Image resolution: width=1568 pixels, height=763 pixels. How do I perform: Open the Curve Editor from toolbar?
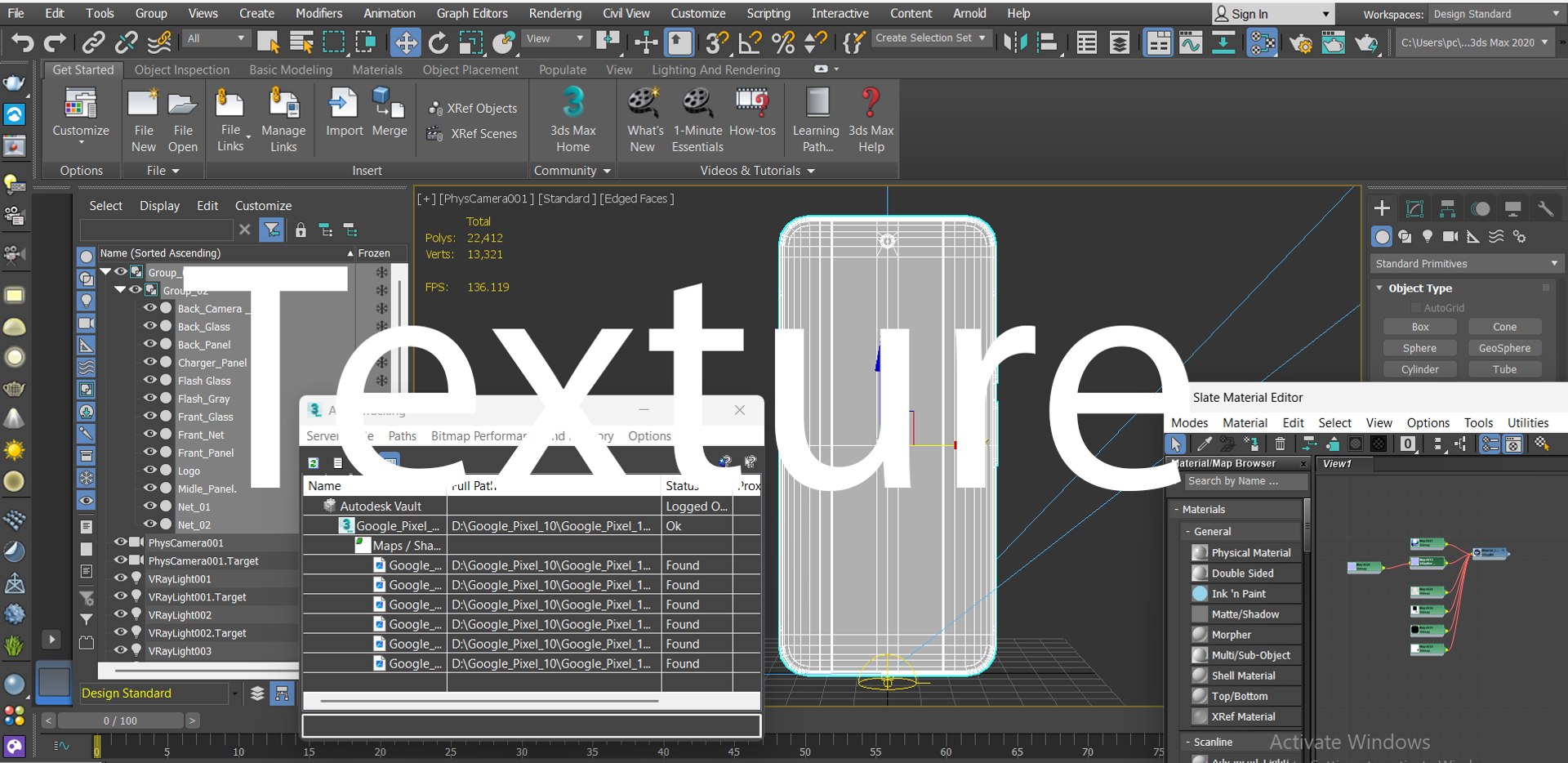[x=1191, y=42]
